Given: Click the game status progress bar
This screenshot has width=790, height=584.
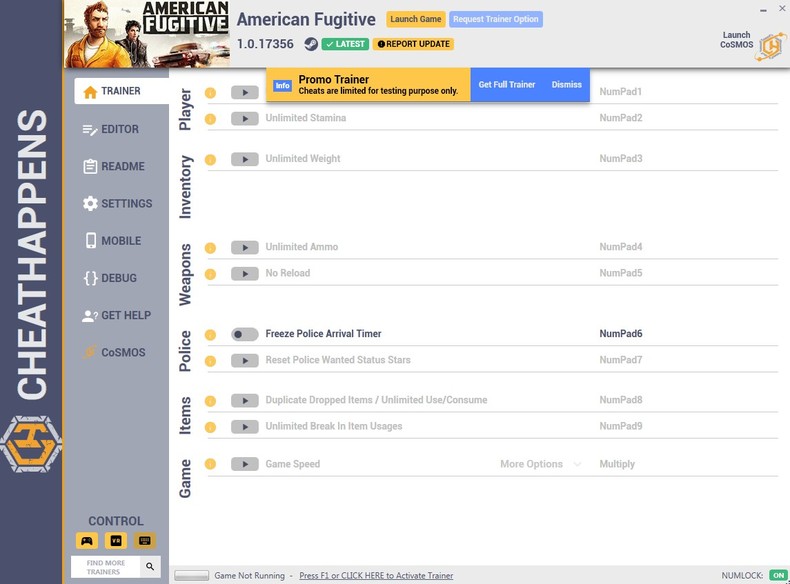Looking at the screenshot, I should coord(191,575).
